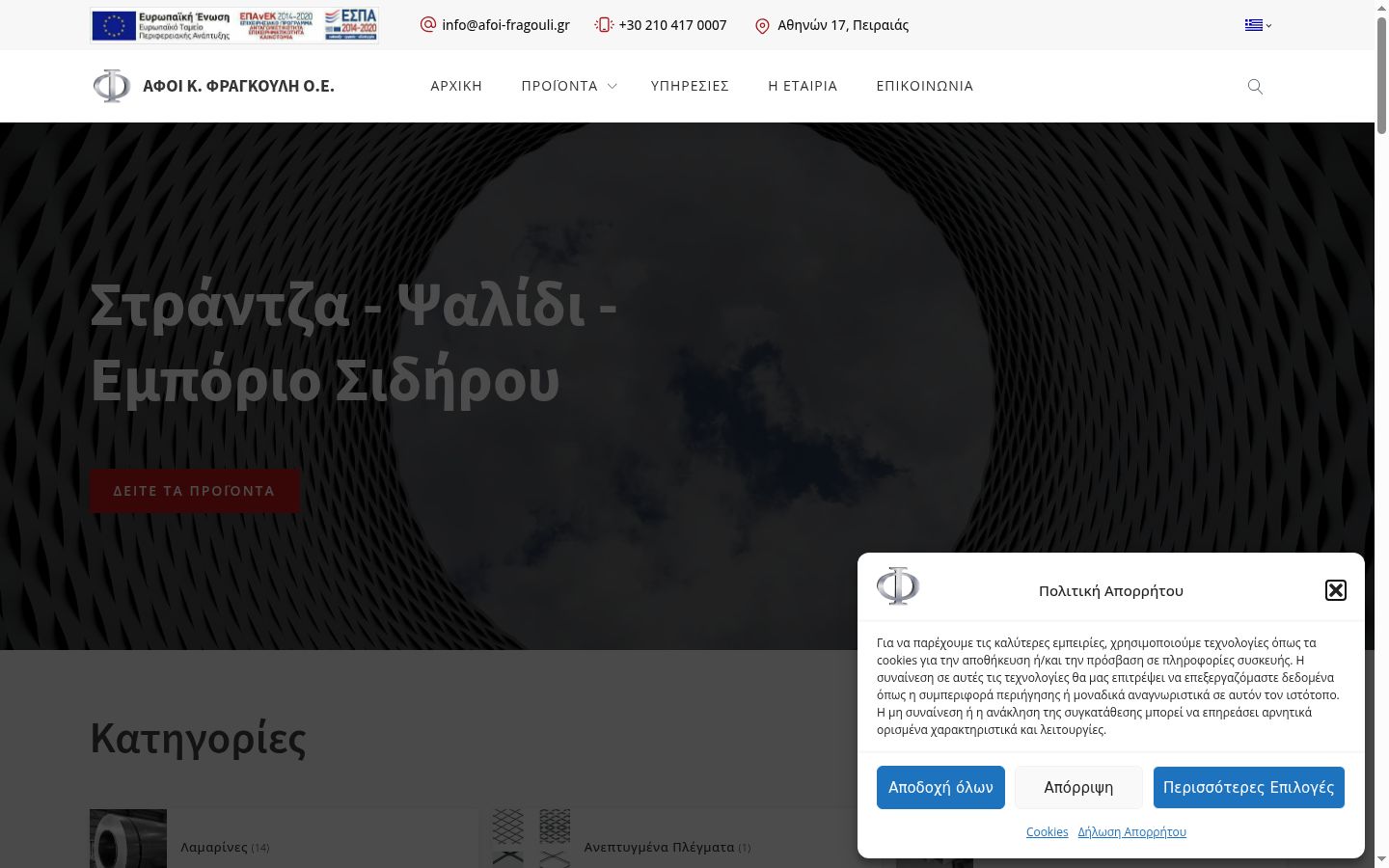Click the scrollbar down arrow

tap(1381, 859)
